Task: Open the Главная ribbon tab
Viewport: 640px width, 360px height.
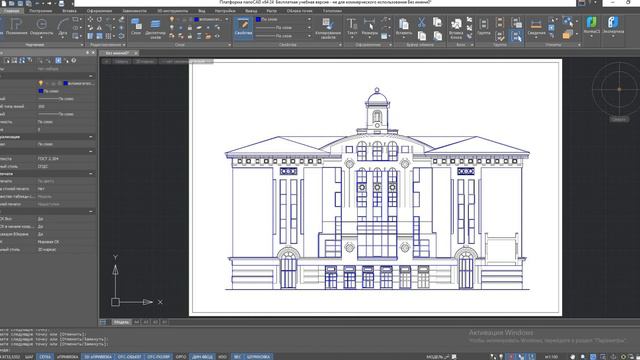Action: pyautogui.click(x=11, y=11)
